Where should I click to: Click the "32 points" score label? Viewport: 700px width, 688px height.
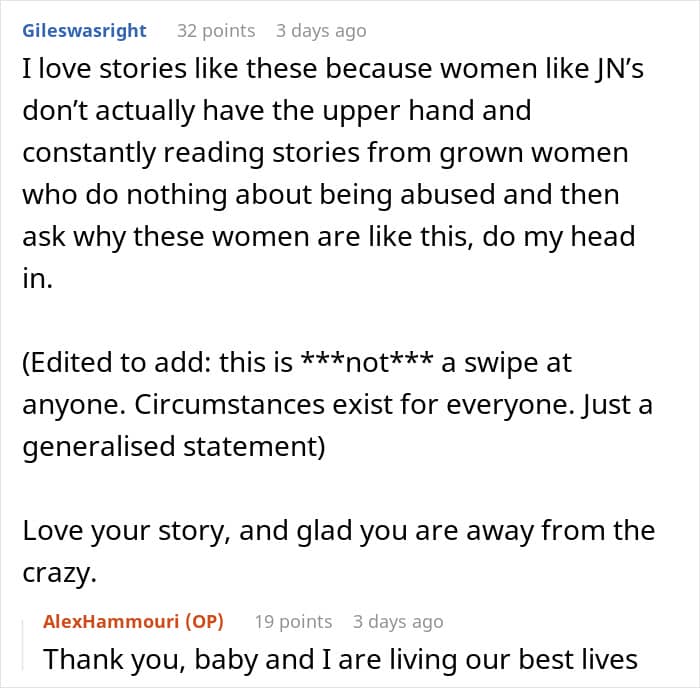click(216, 31)
